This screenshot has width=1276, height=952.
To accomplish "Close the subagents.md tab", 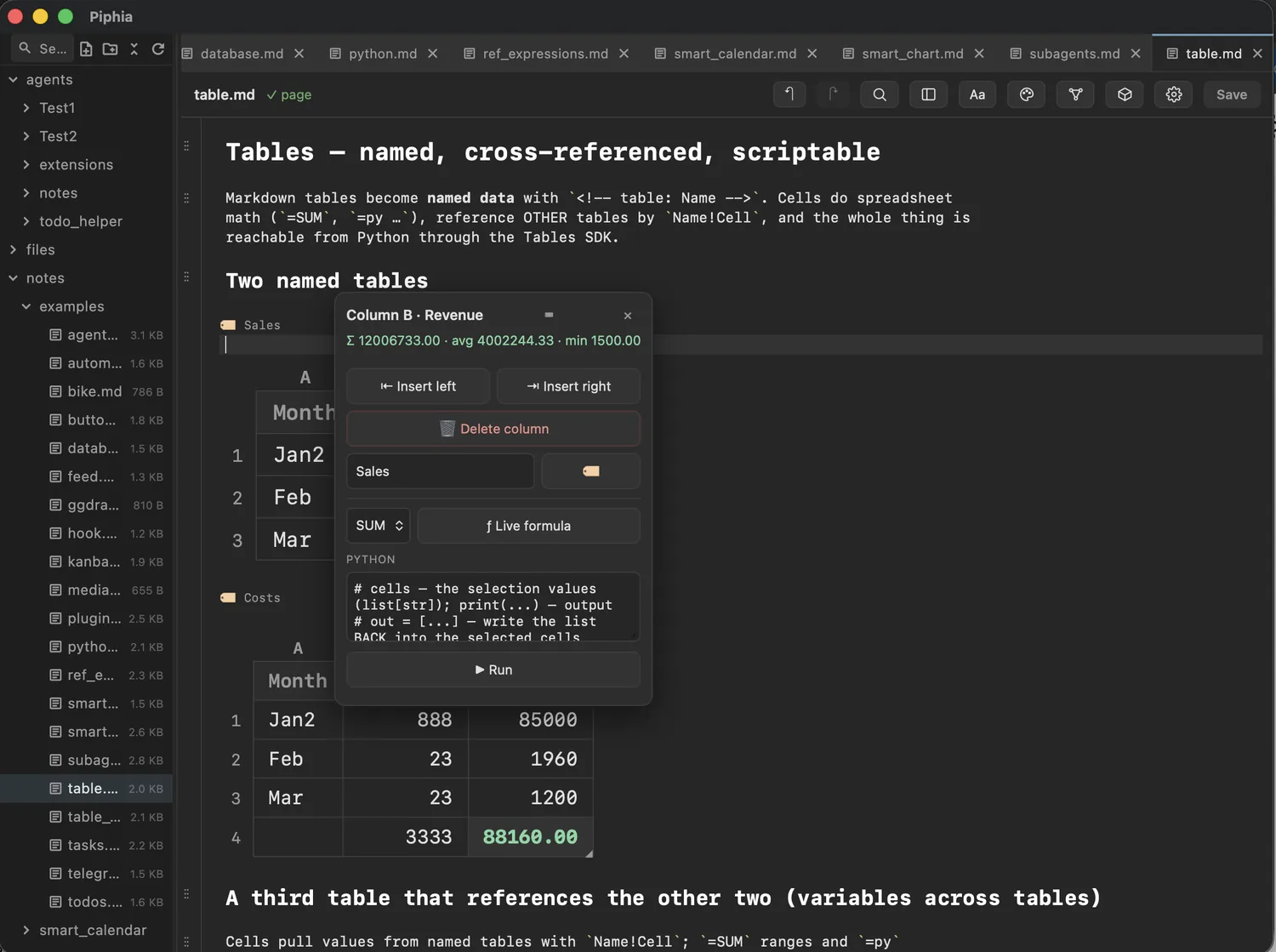I will (x=1136, y=54).
